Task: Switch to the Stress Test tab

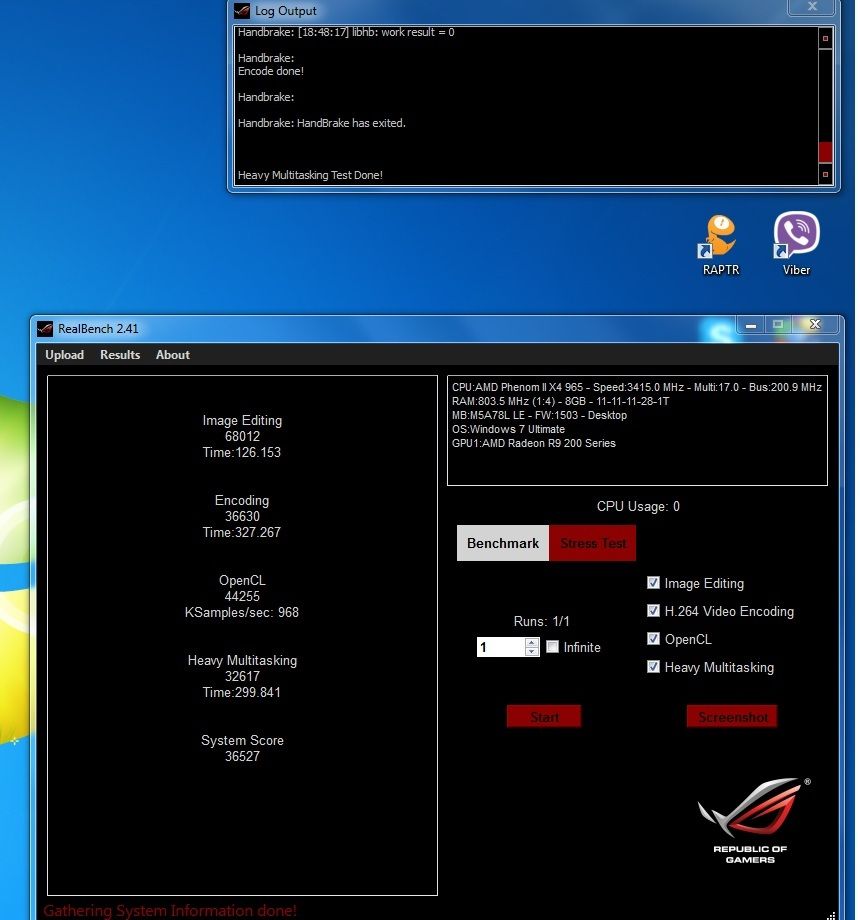Action: coord(592,543)
